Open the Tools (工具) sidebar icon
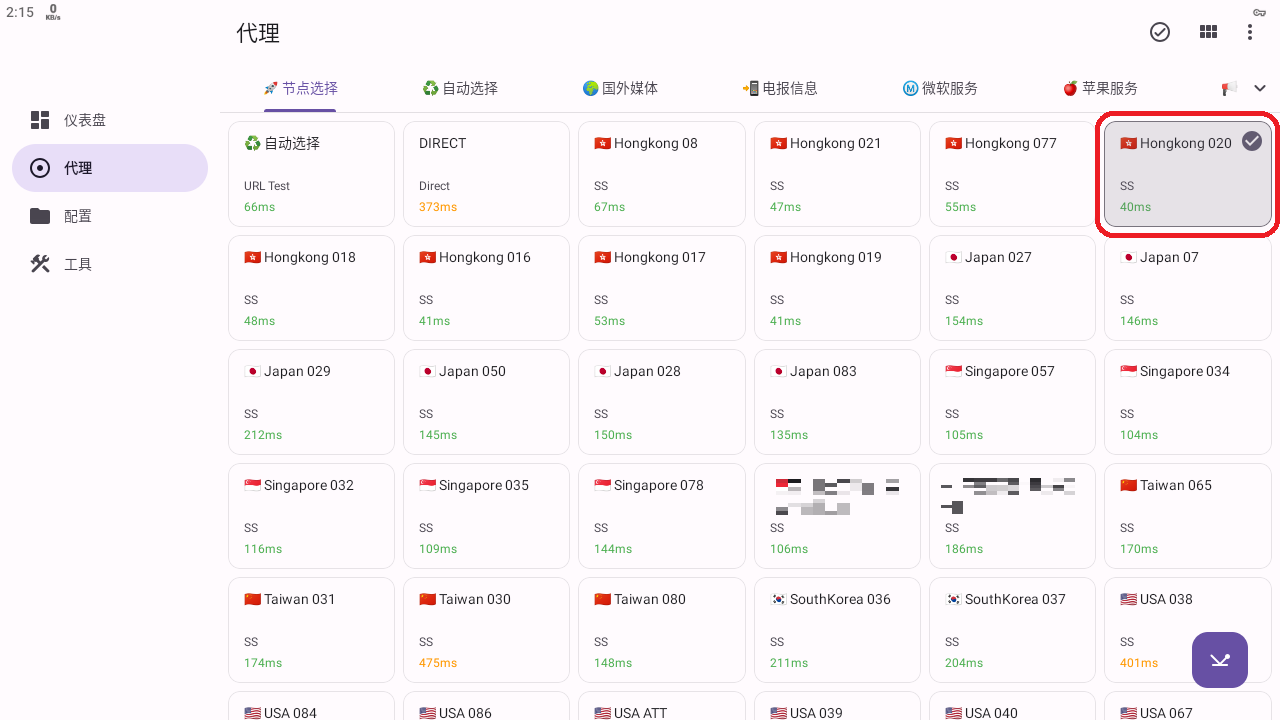Screen dimensions: 1280x720 [40, 264]
